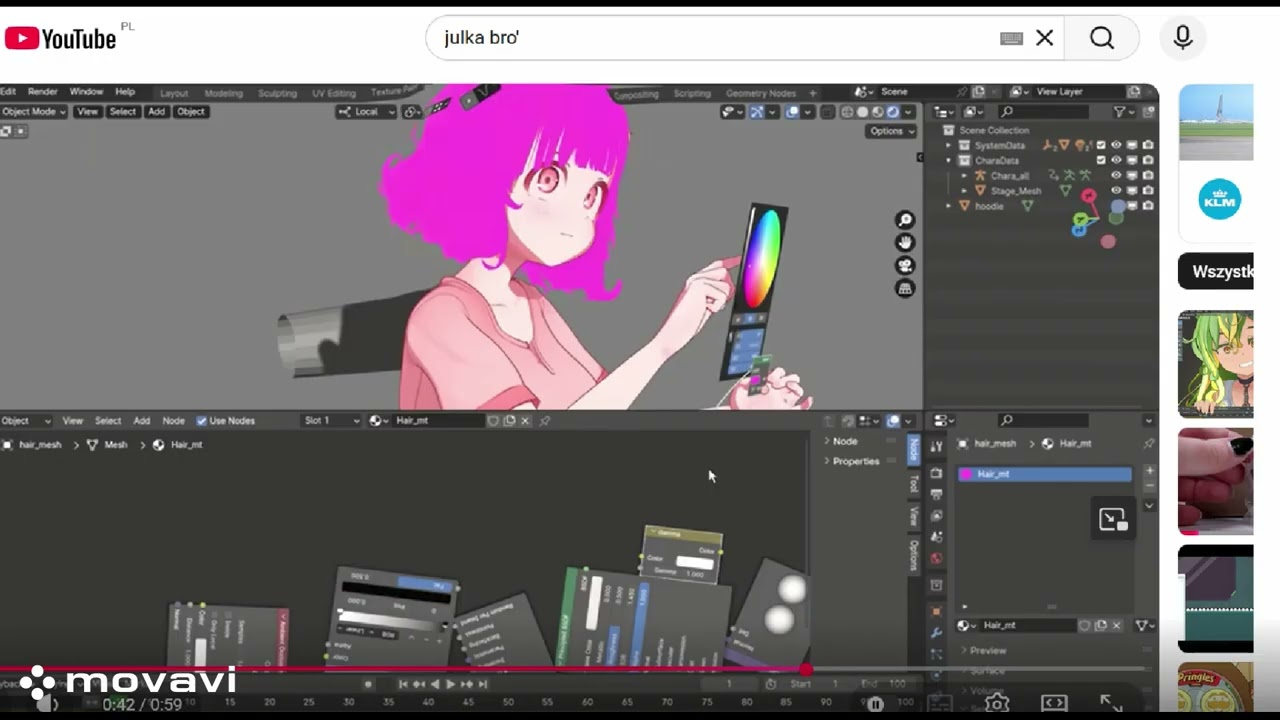Open YouTube player settings gear
1280x720 pixels.
(x=997, y=703)
